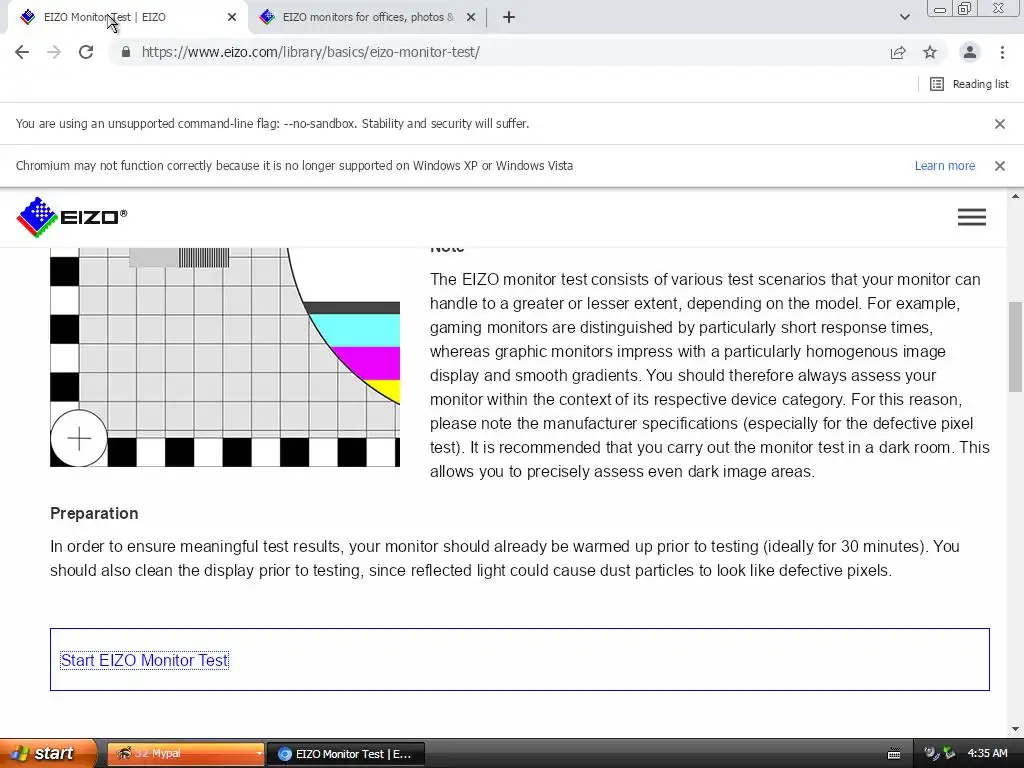Close the EIZO monitors for offices tab
This screenshot has width=1024, height=768.
tap(471, 17)
